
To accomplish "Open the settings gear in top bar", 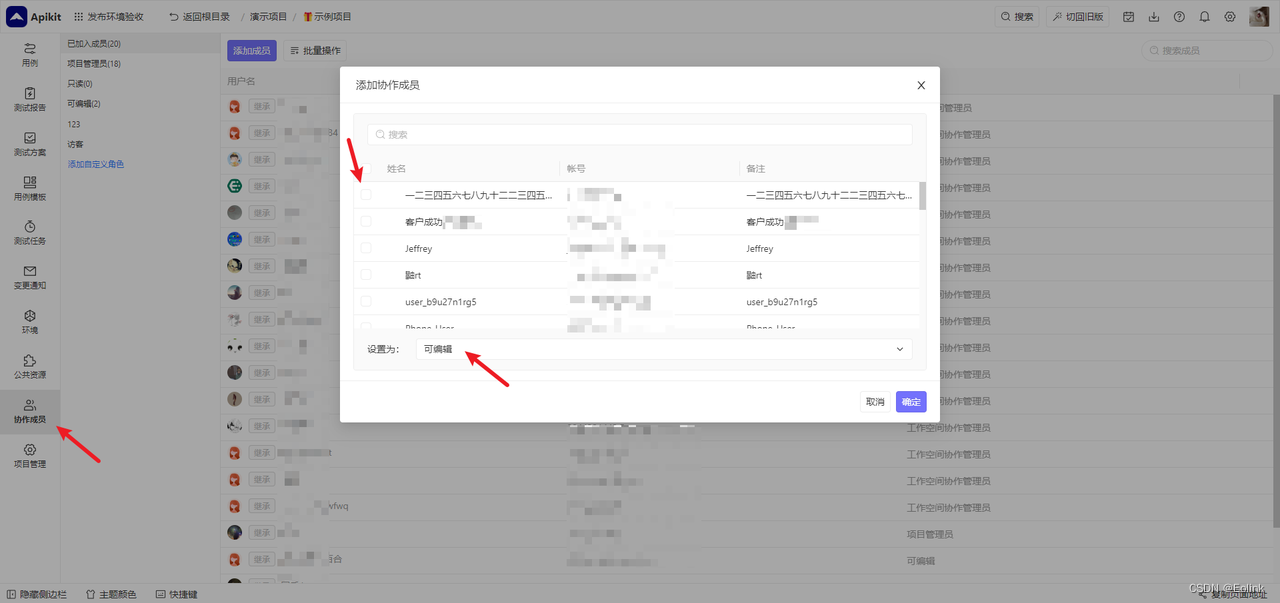I will pyautogui.click(x=1229, y=15).
